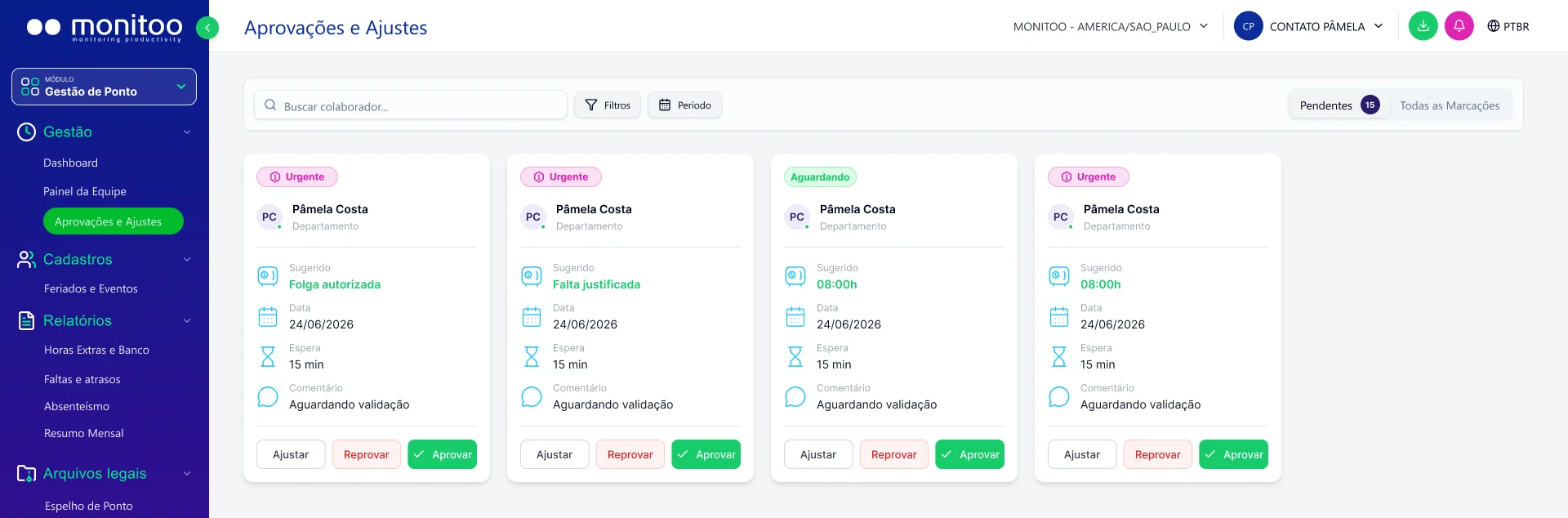Image resolution: width=1568 pixels, height=518 pixels.
Task: Click calendar icon on Folga autorizada card
Action: tap(268, 317)
